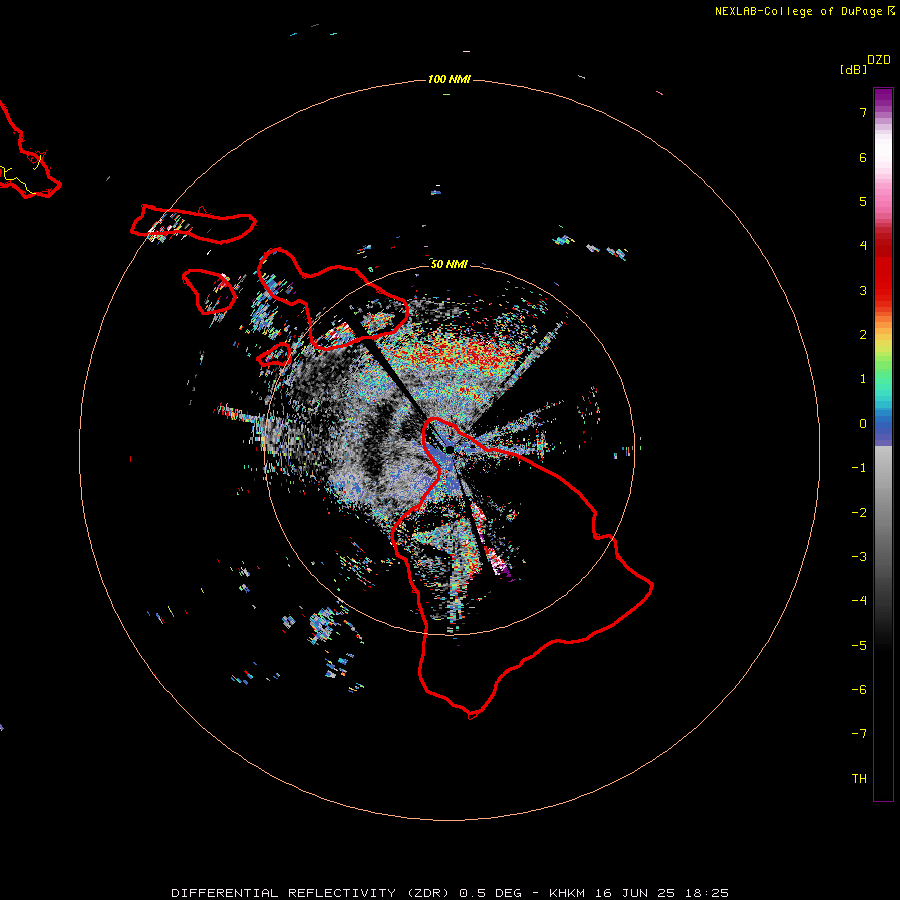Click the 50 NMI range ring label
The image size is (900, 900).
[x=449, y=264]
